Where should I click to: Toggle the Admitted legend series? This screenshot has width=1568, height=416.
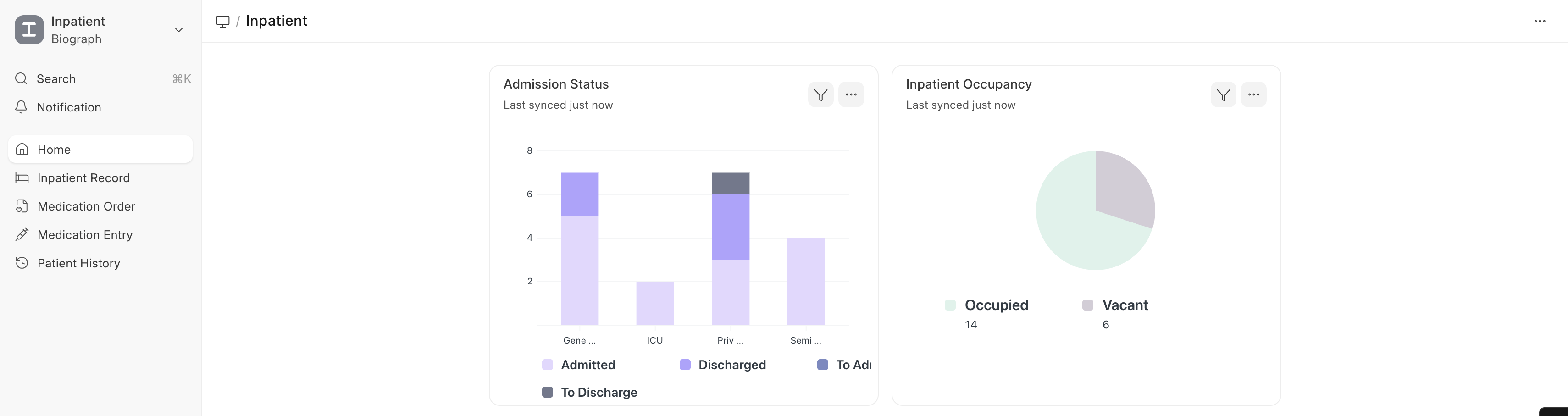click(x=587, y=365)
